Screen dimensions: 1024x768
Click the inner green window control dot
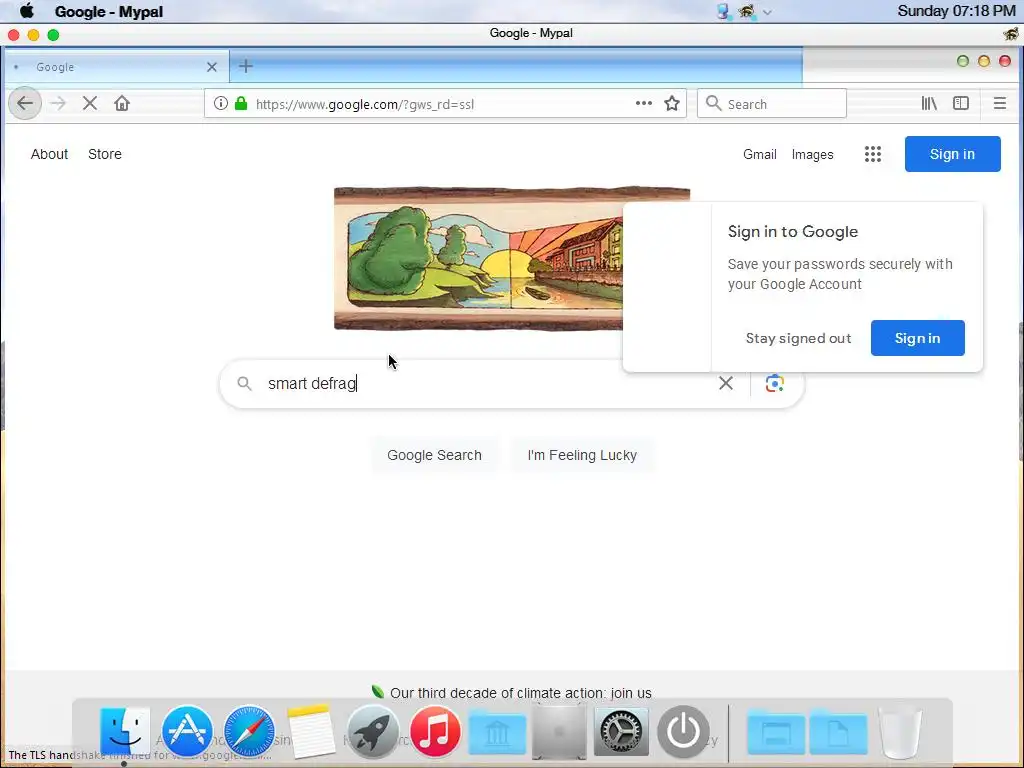963,61
